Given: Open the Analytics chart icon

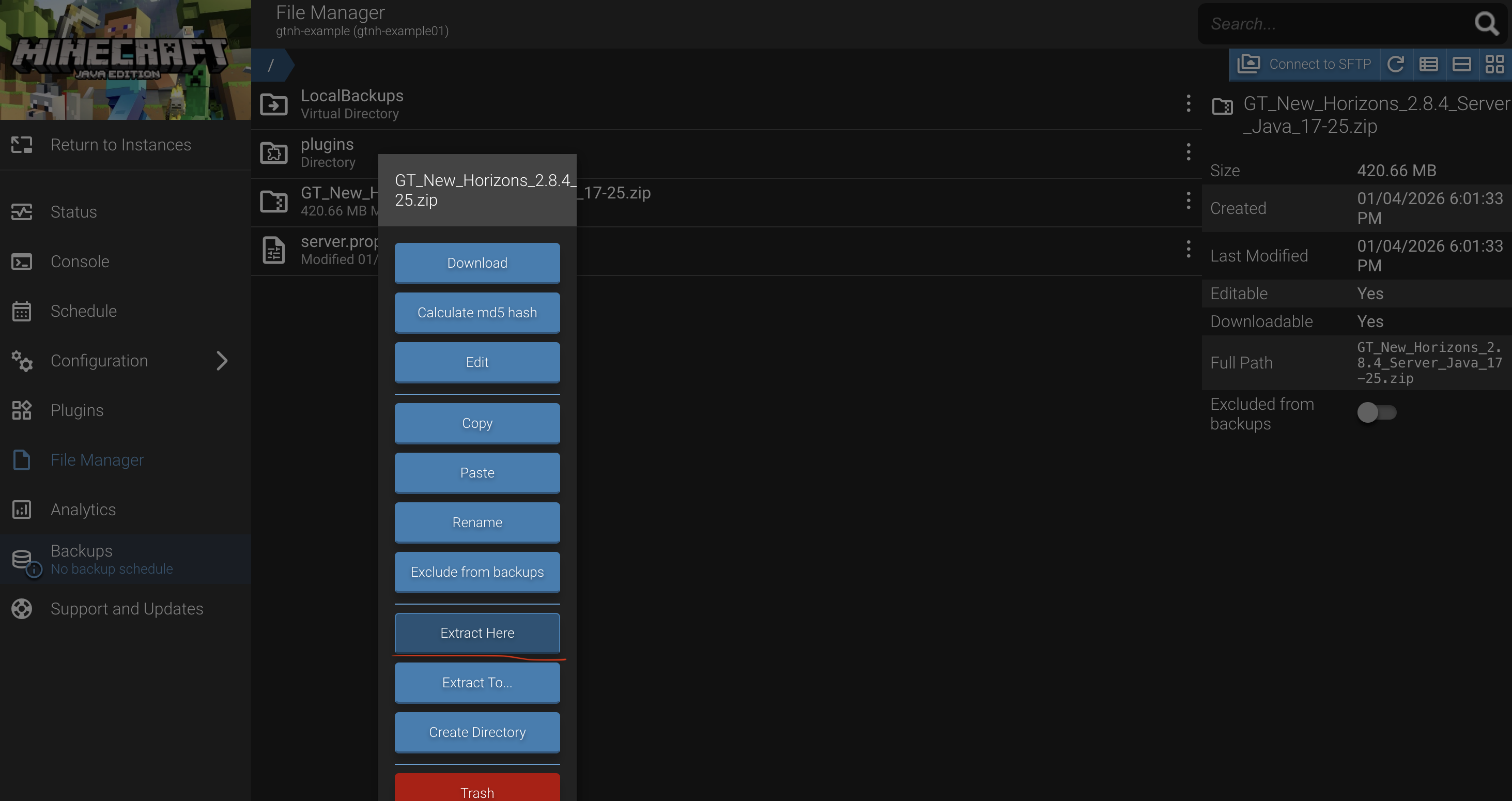Looking at the screenshot, I should click(x=22, y=510).
